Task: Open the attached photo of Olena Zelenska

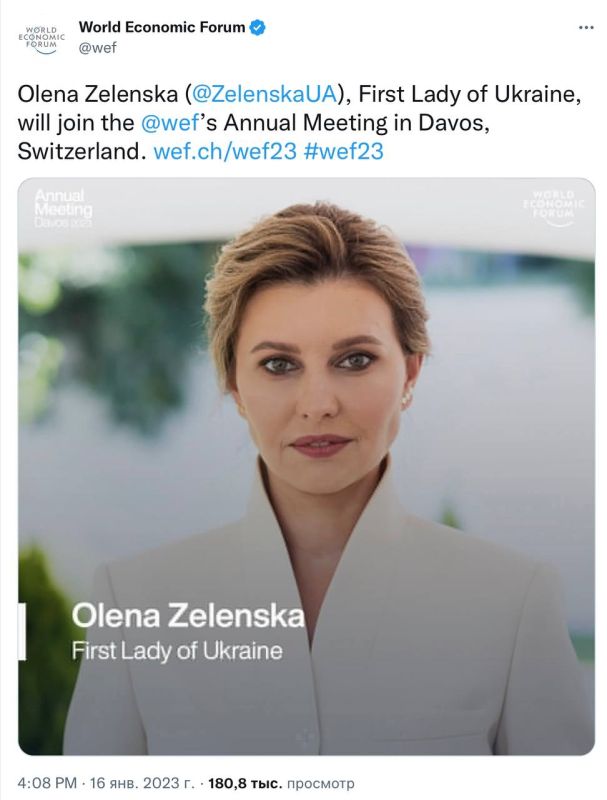Action: pyautogui.click(x=307, y=466)
